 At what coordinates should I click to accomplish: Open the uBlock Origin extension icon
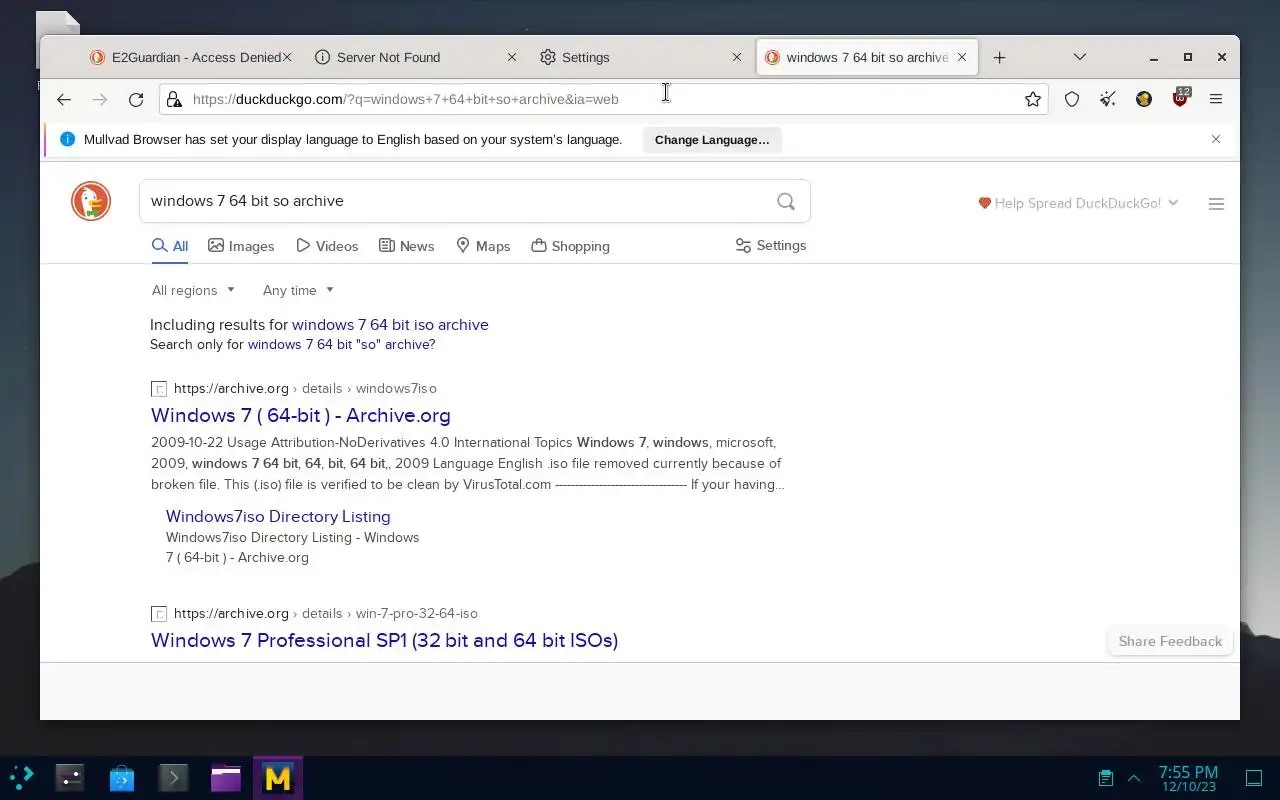point(1180,99)
